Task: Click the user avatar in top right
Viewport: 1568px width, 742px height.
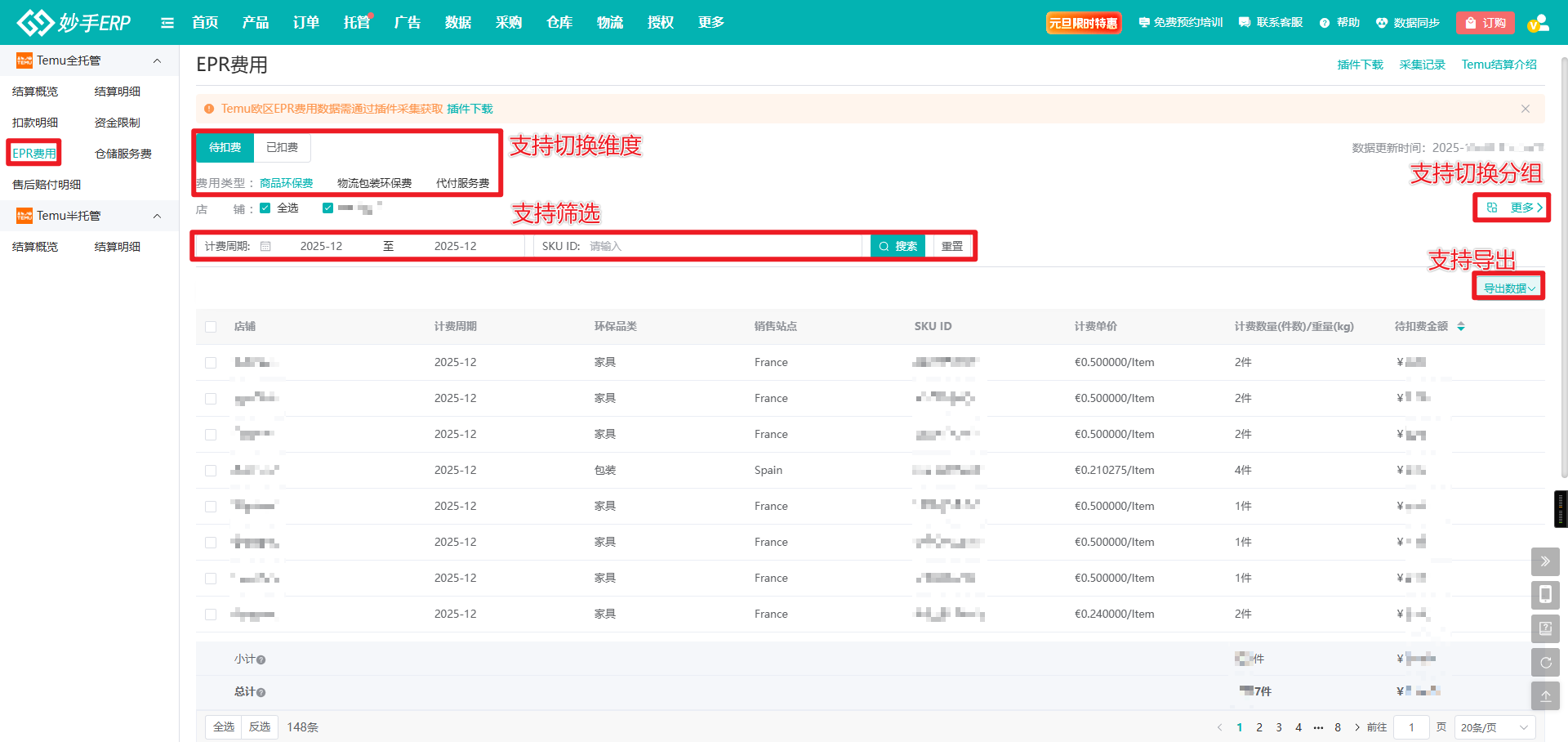Action: [x=1538, y=23]
